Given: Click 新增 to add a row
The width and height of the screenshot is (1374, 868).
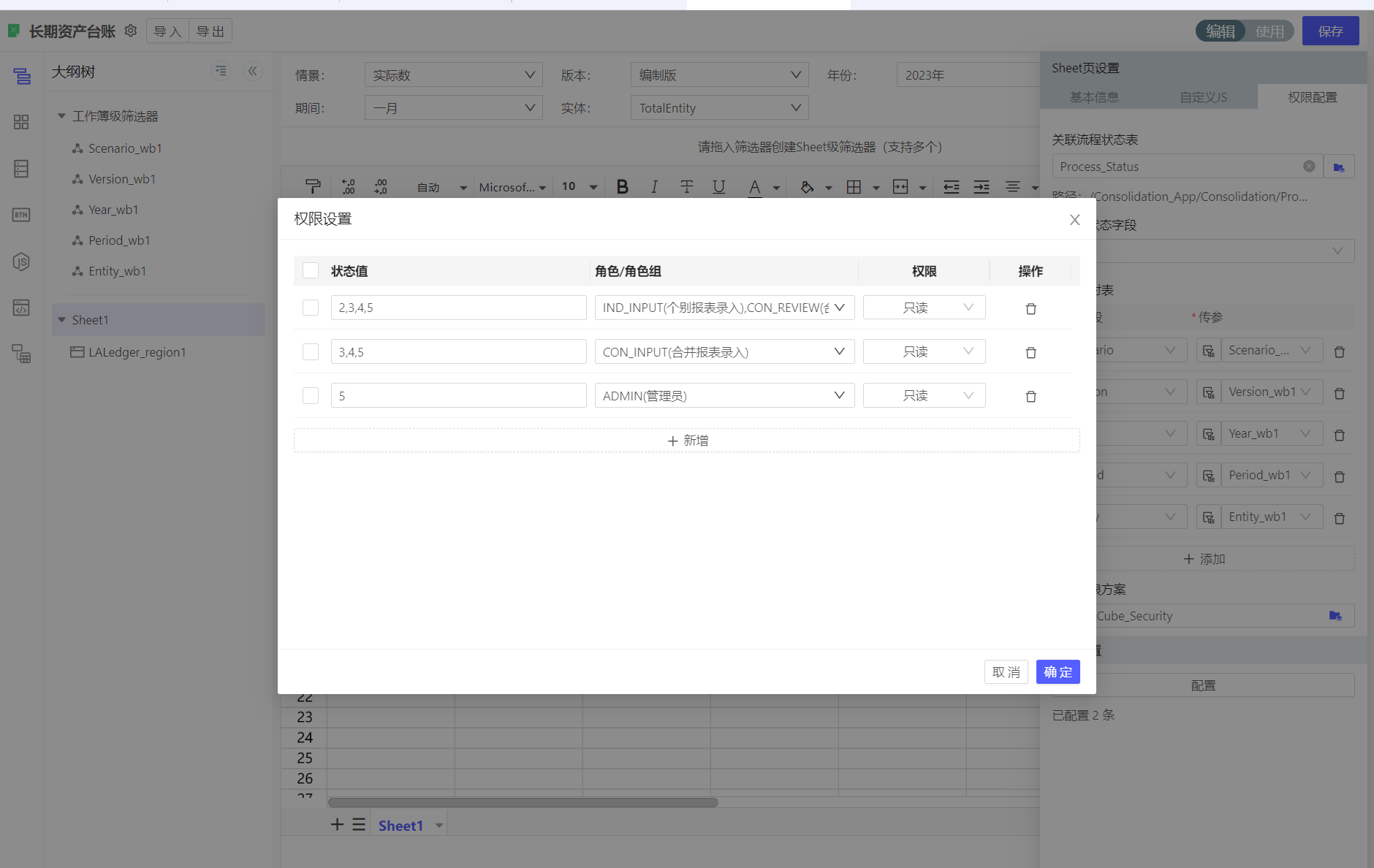Looking at the screenshot, I should pos(687,441).
